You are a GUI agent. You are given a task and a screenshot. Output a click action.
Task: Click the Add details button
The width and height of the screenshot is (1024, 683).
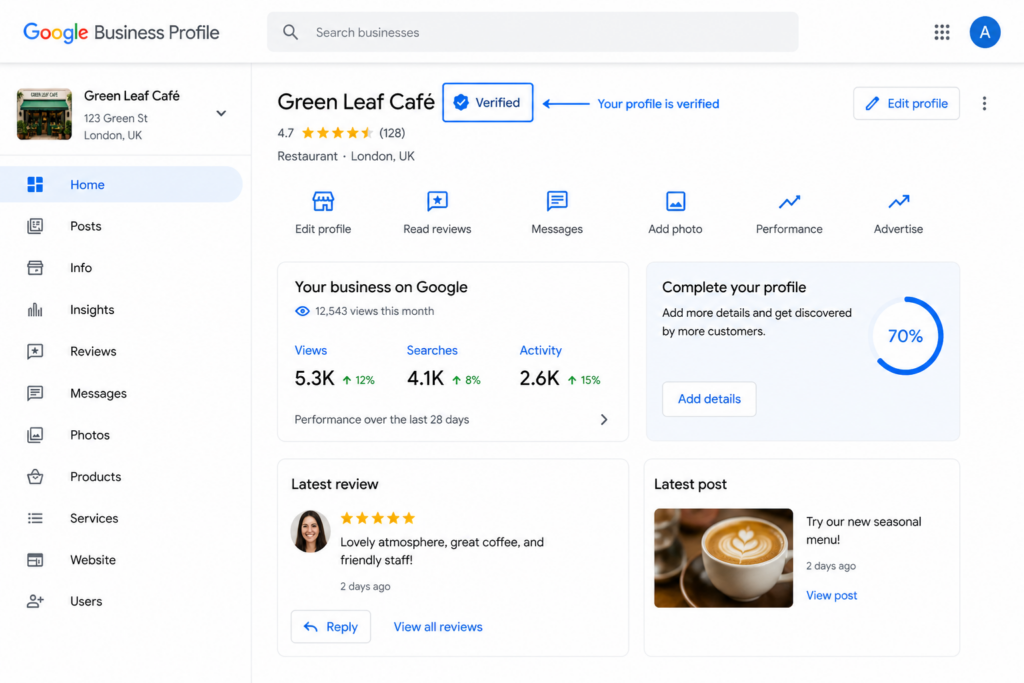[709, 399]
